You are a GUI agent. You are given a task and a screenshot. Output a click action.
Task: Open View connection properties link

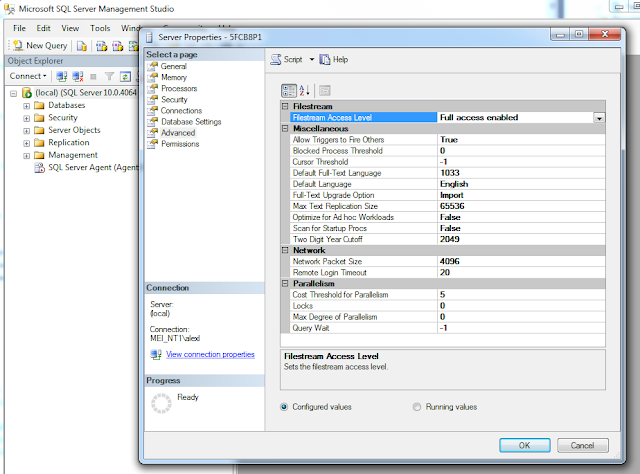point(210,354)
